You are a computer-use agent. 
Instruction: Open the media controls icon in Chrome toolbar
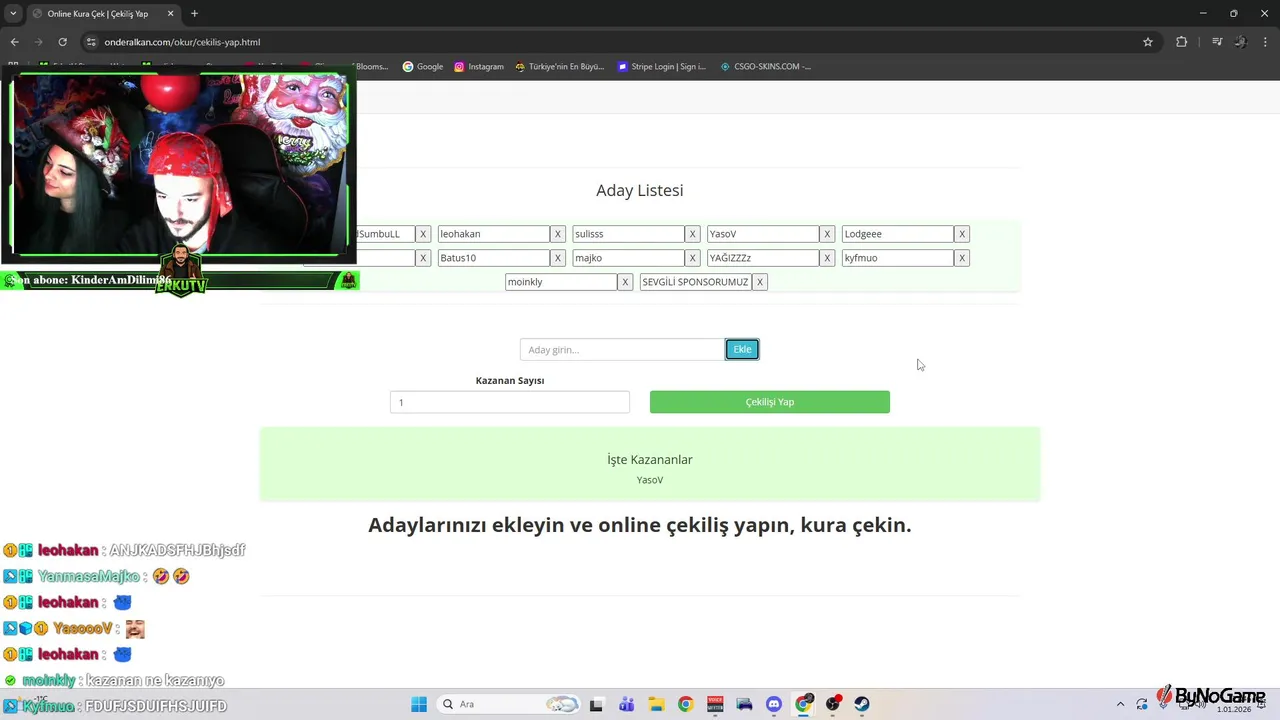[1217, 42]
